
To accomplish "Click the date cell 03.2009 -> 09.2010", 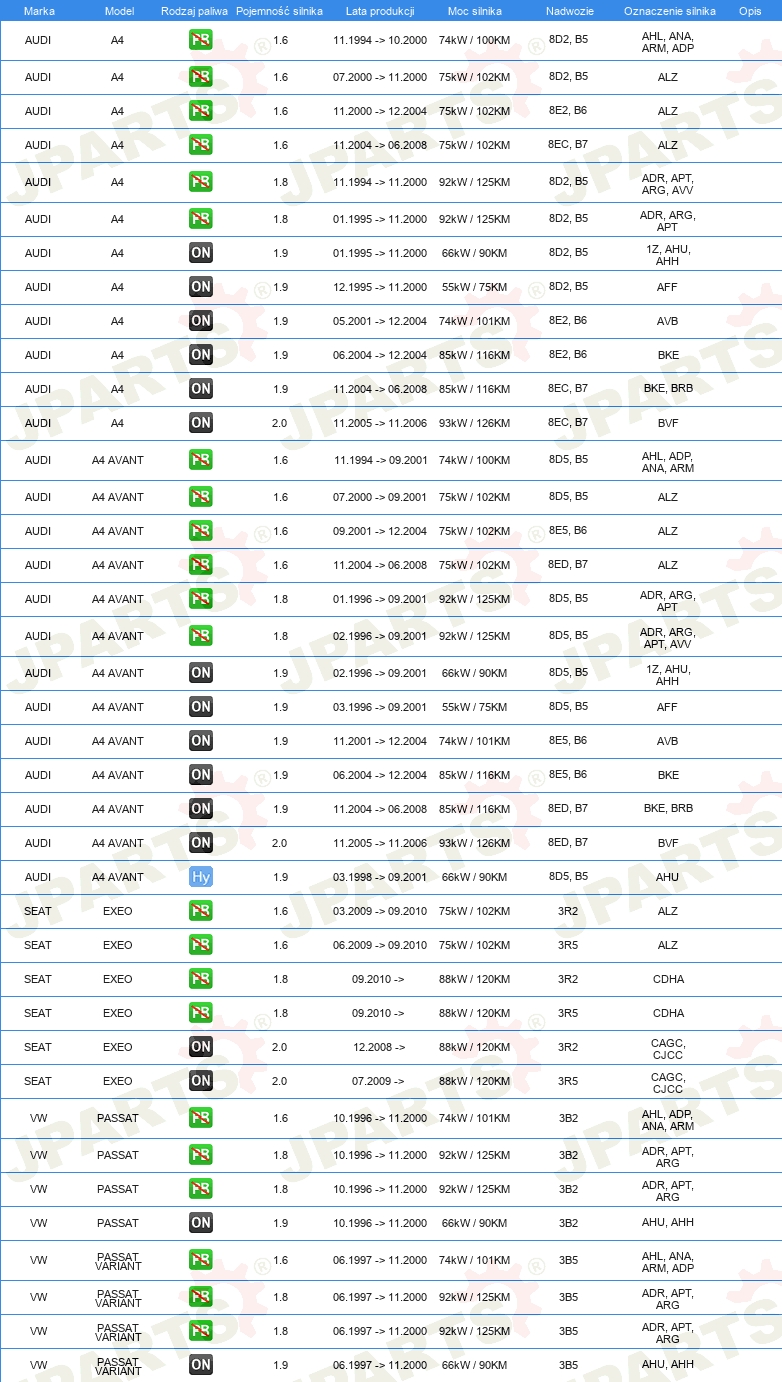I will pos(380,911).
